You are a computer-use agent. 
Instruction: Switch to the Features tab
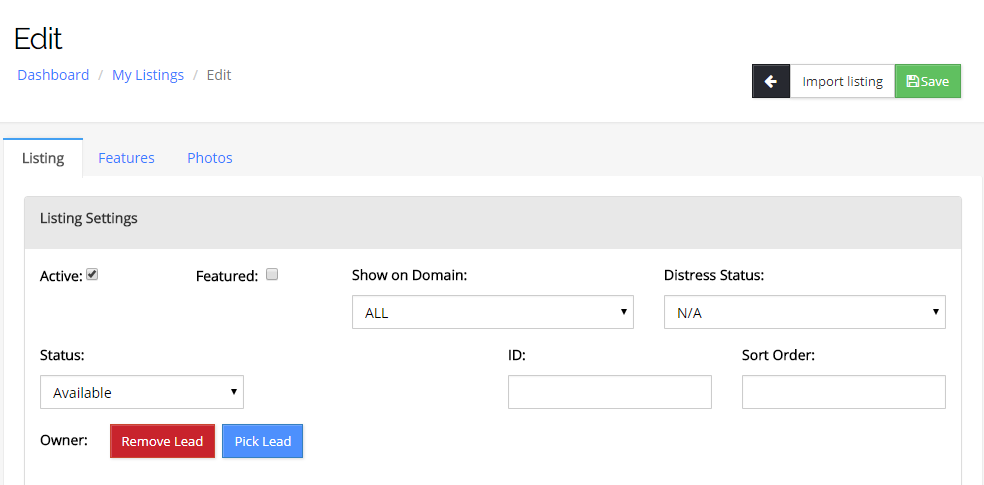coord(126,158)
